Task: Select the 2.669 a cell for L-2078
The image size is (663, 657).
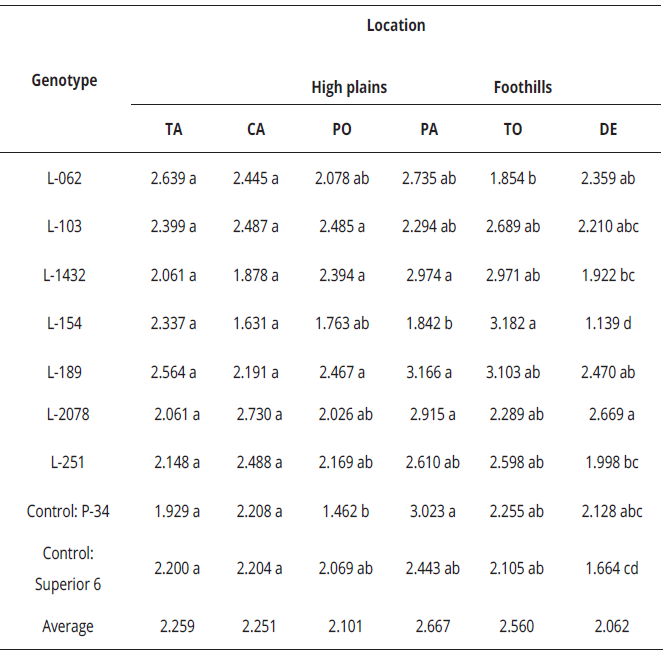Action: (608, 414)
